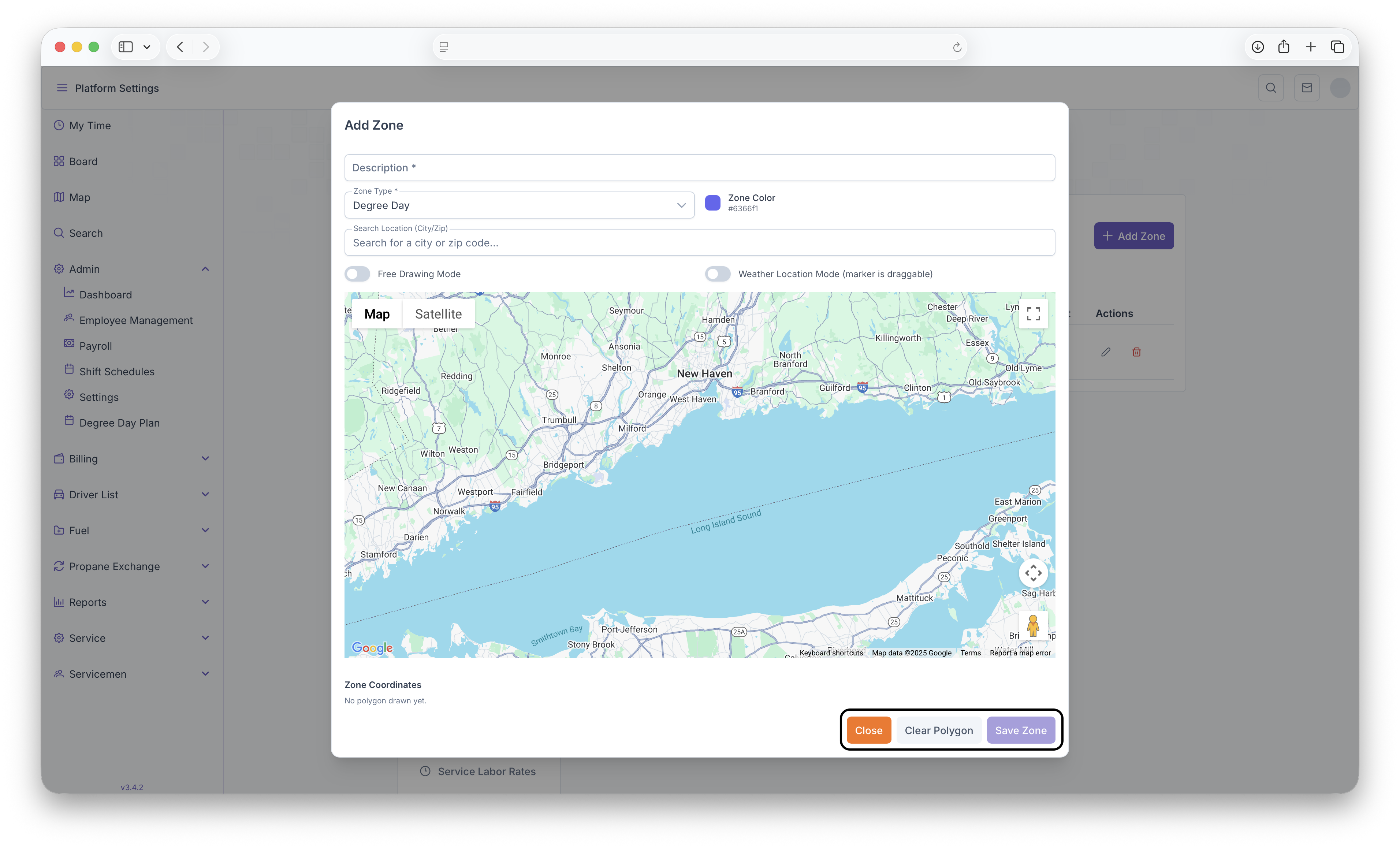Open the mail inbox icon in header
Image resolution: width=1400 pixels, height=848 pixels.
(1306, 88)
